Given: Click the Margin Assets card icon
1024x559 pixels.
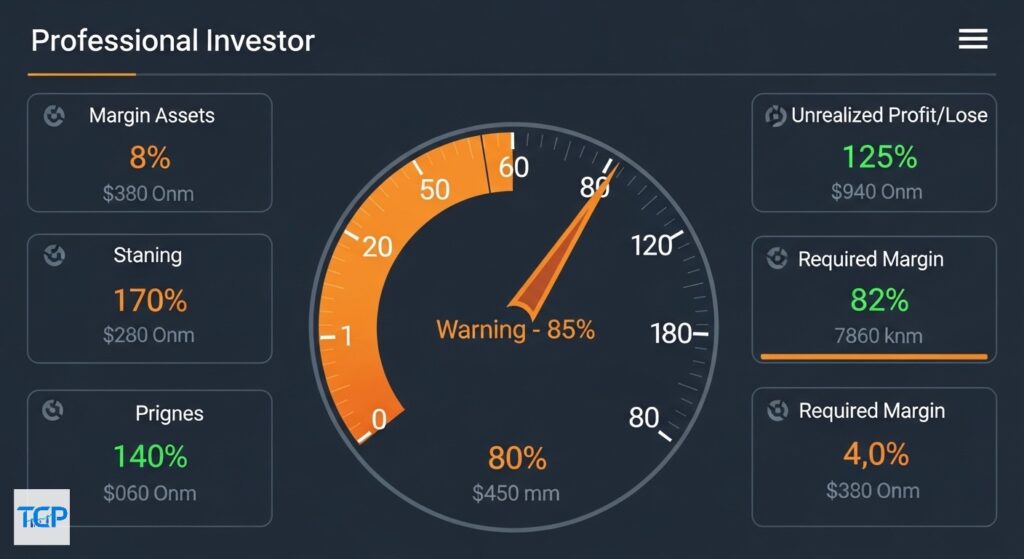Looking at the screenshot, I should point(55,116).
